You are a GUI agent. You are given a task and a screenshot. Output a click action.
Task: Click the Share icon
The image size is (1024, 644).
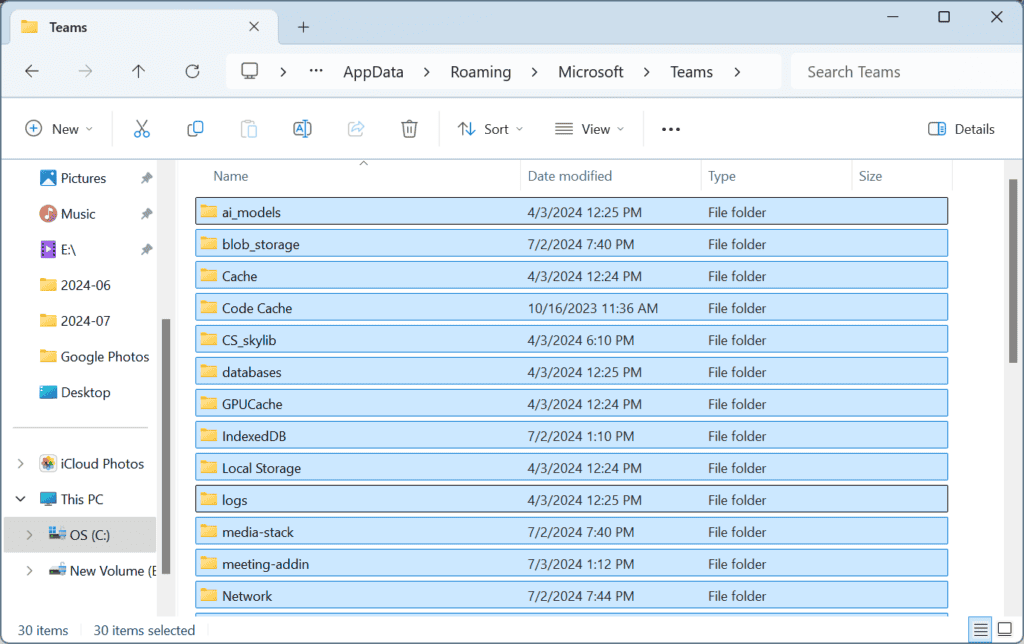356,129
